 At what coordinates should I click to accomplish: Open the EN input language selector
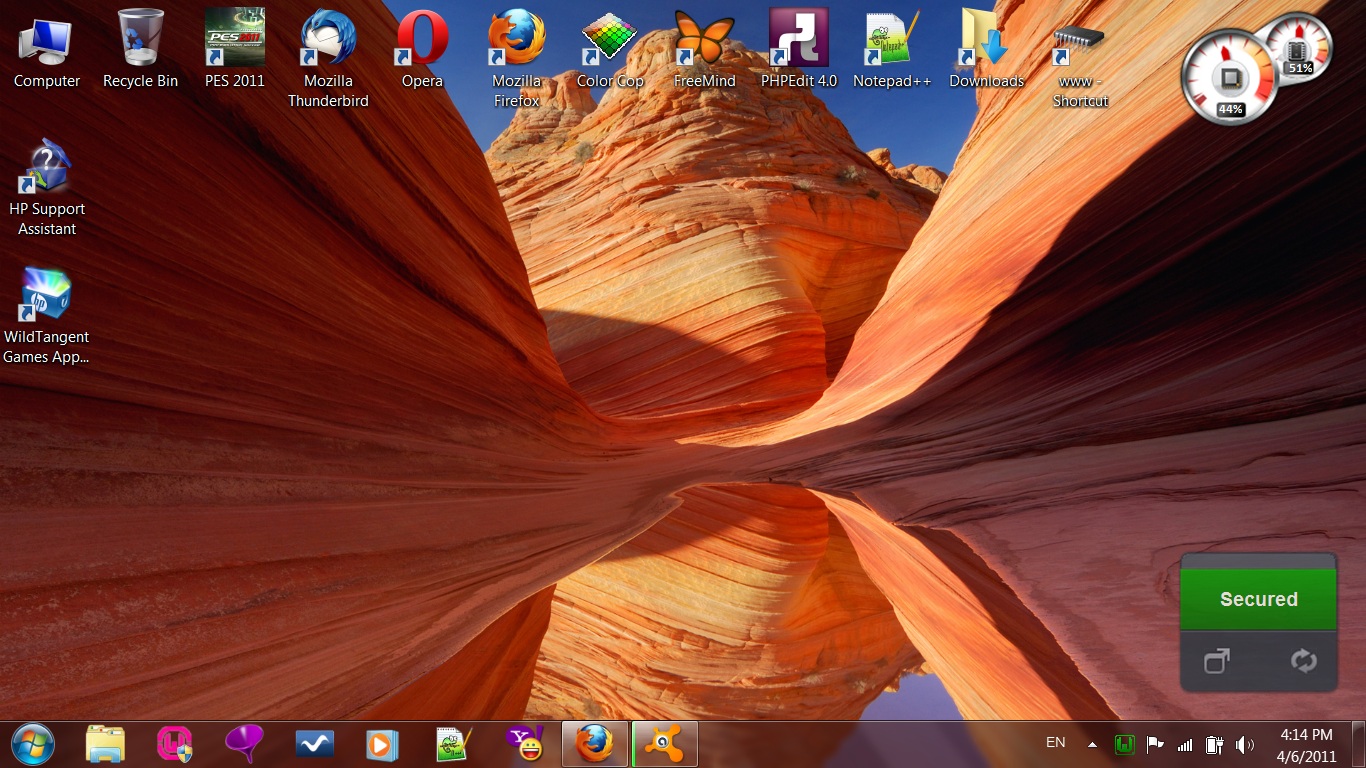coord(1055,743)
